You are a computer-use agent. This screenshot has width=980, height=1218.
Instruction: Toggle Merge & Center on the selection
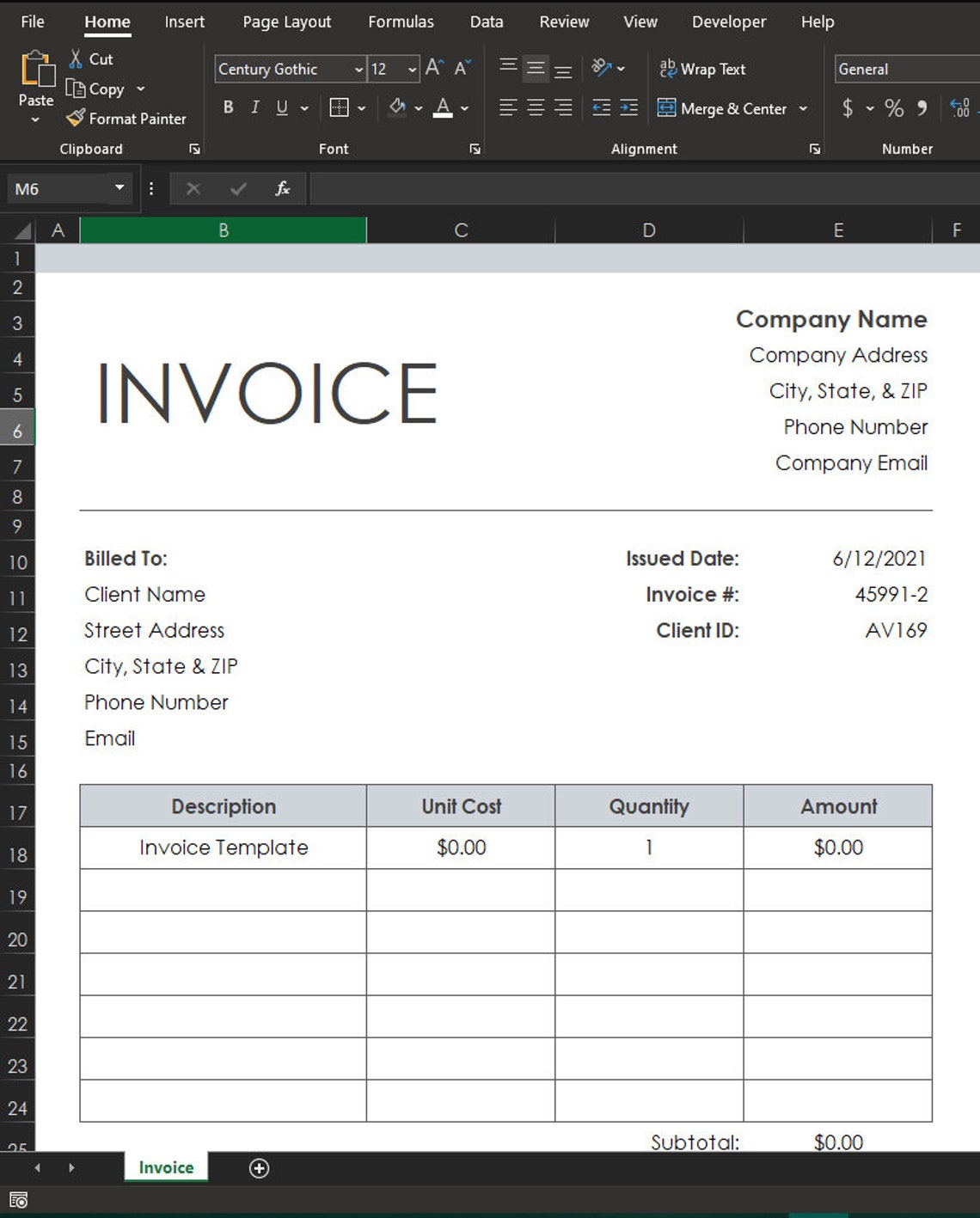click(725, 109)
